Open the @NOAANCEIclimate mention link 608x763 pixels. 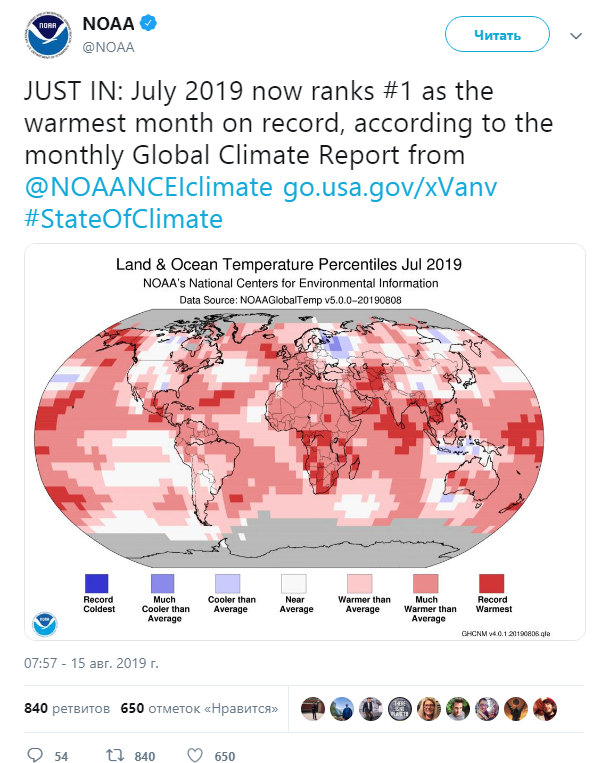coord(149,186)
